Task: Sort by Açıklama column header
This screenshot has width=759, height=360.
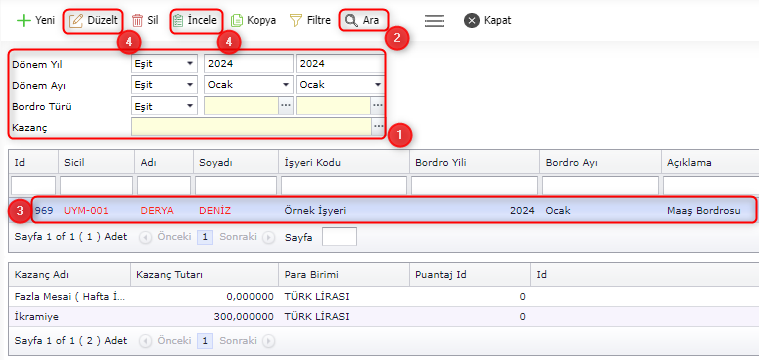Action: click(x=710, y=163)
